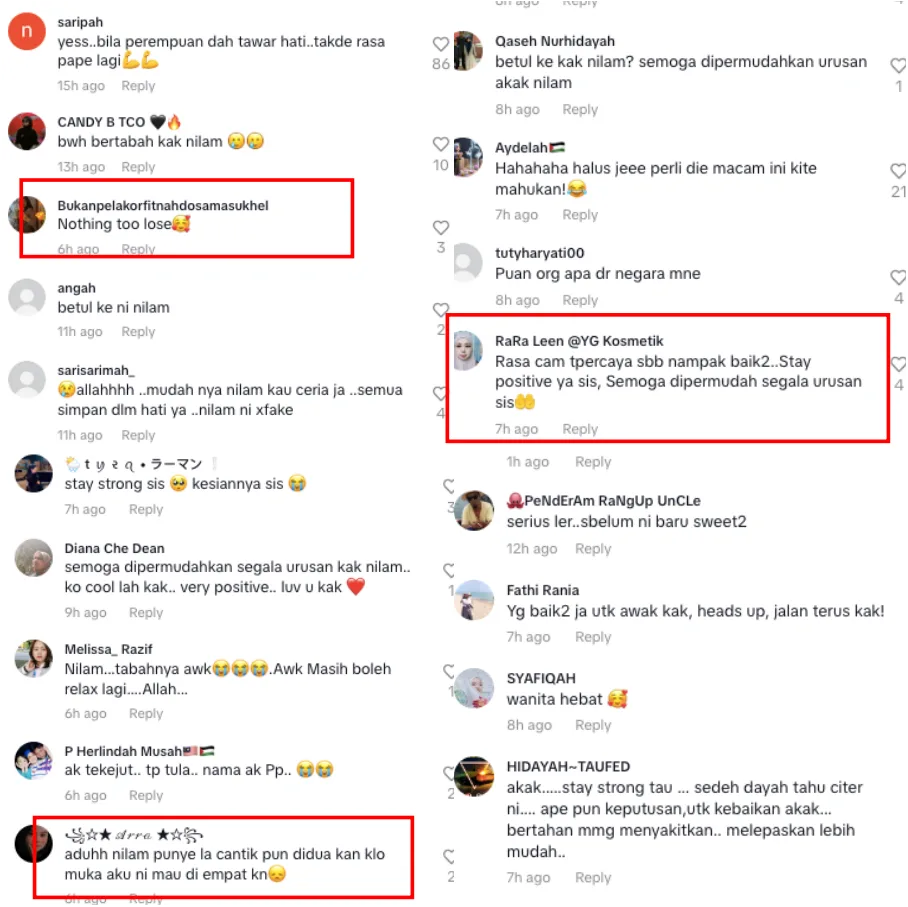Open Melissa_ Razif's avatar photo
This screenshot has width=908, height=907.
pyautogui.click(x=34, y=659)
